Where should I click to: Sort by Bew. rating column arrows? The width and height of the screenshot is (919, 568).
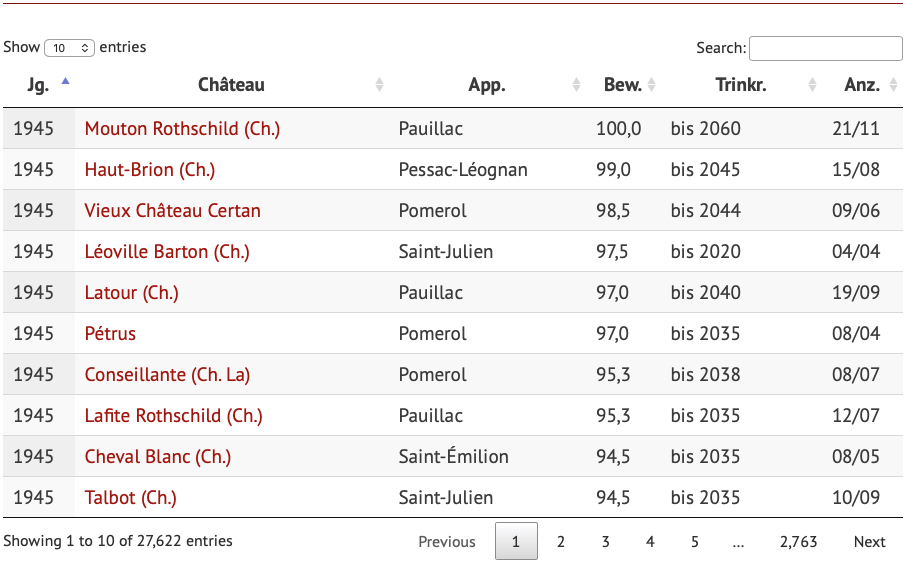(652, 85)
